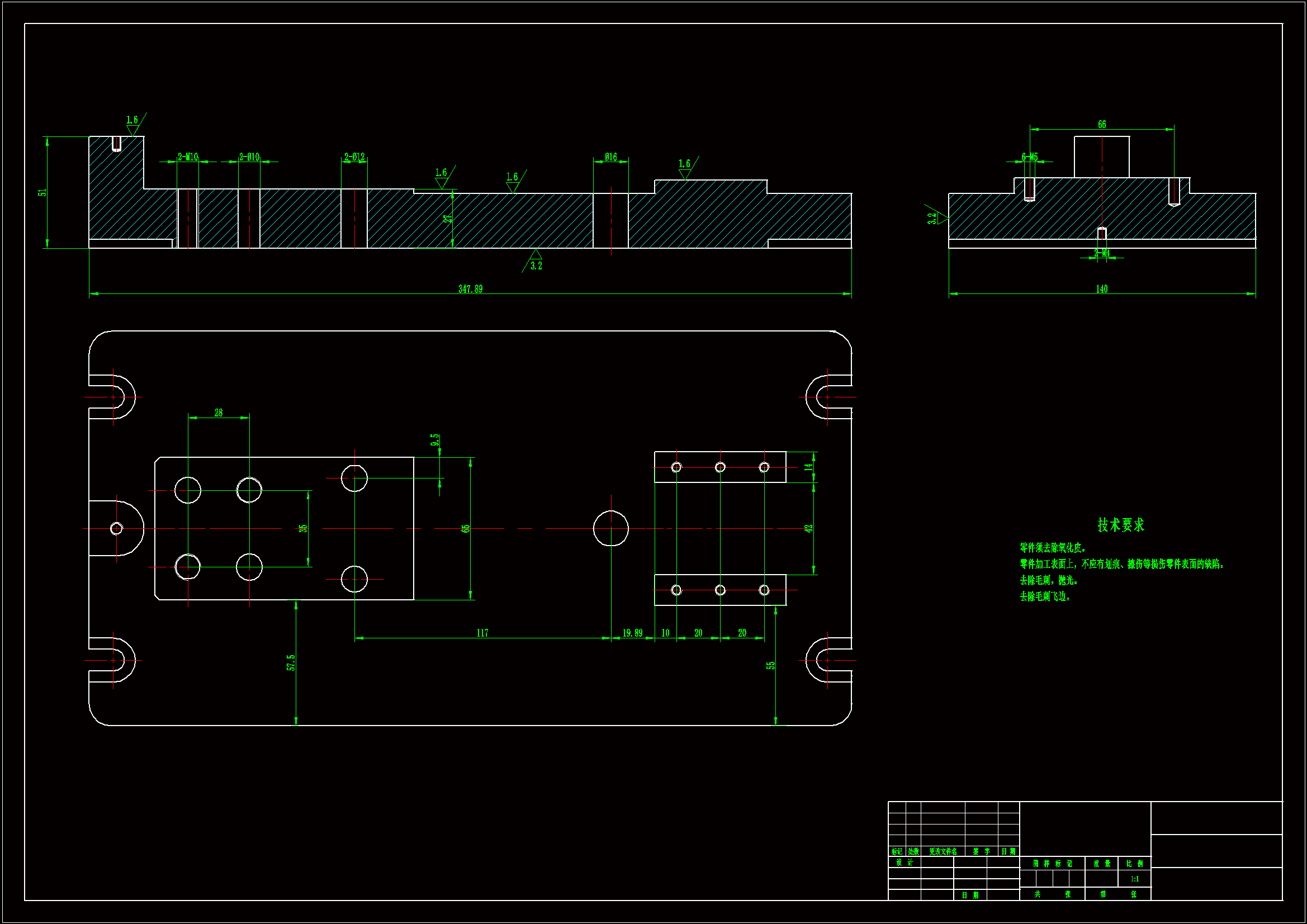1307x924 pixels.
Task: Click the 技术要求 heading text
Action: 1120,525
